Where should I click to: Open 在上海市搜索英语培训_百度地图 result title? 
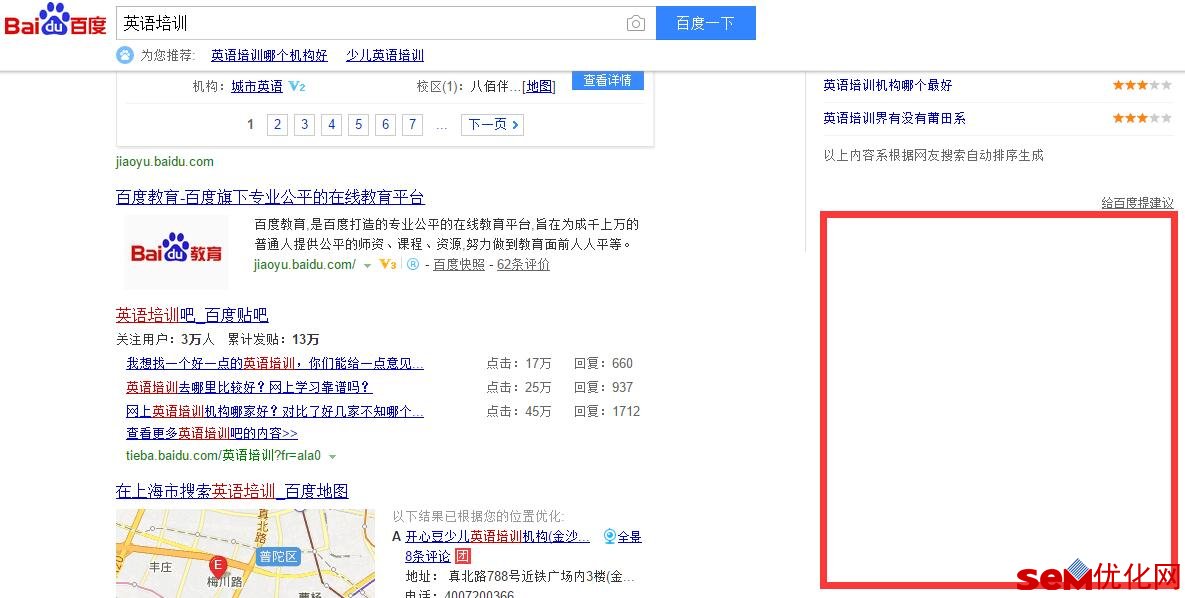click(x=232, y=491)
